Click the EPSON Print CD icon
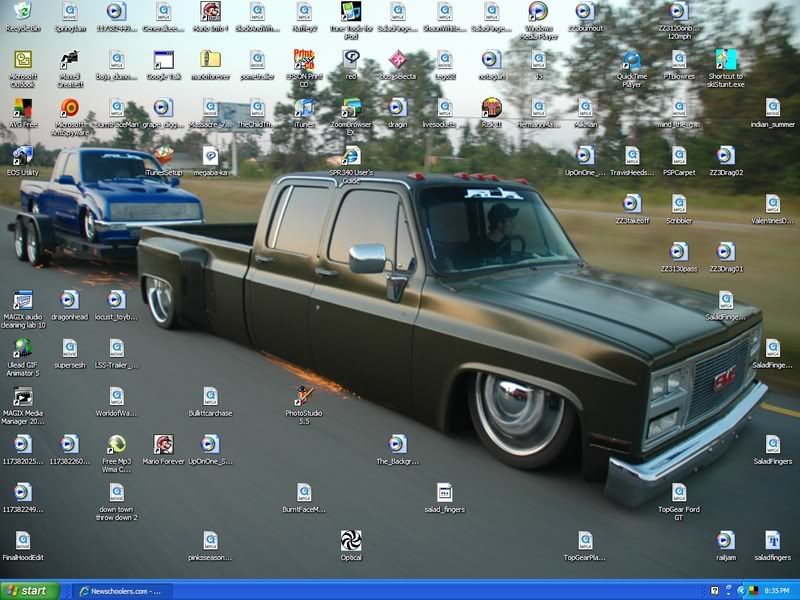Image resolution: width=800 pixels, height=600 pixels. (x=304, y=60)
